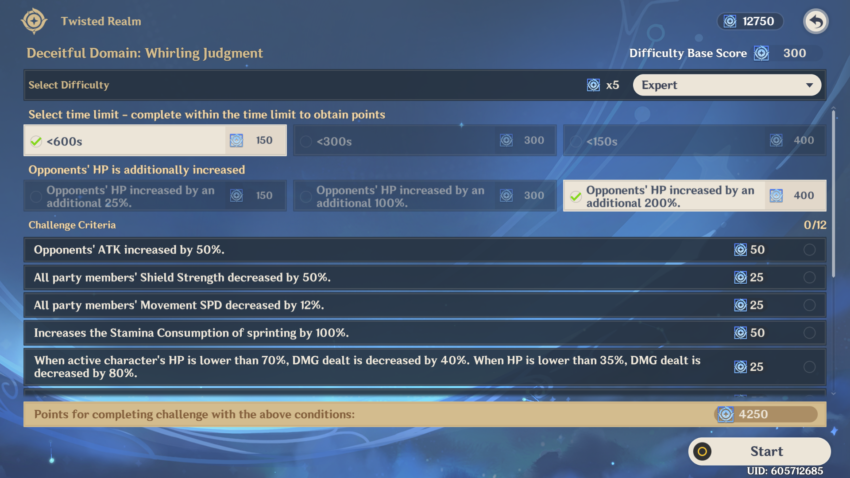Click the 12750 total points currency icon

click(729, 21)
